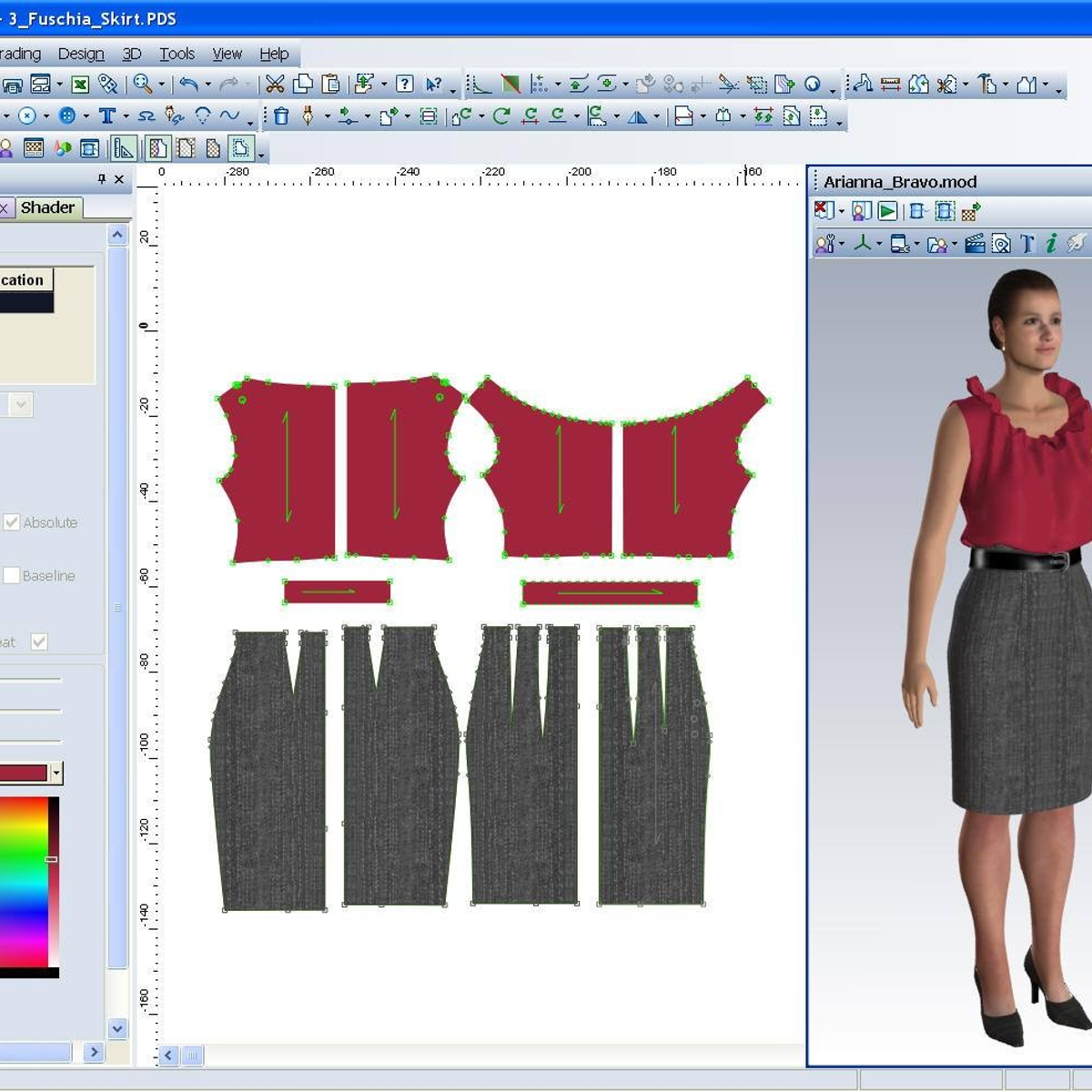Screen dimensions: 1092x1092
Task: Open the zoom tool dropdown arrow
Action: click(x=162, y=86)
